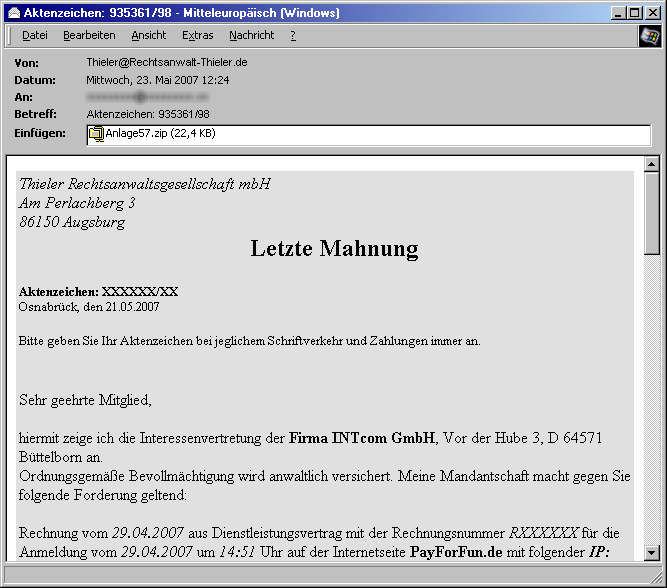667x588 pixels.
Task: Open the ? help menu
Action: [x=293, y=35]
